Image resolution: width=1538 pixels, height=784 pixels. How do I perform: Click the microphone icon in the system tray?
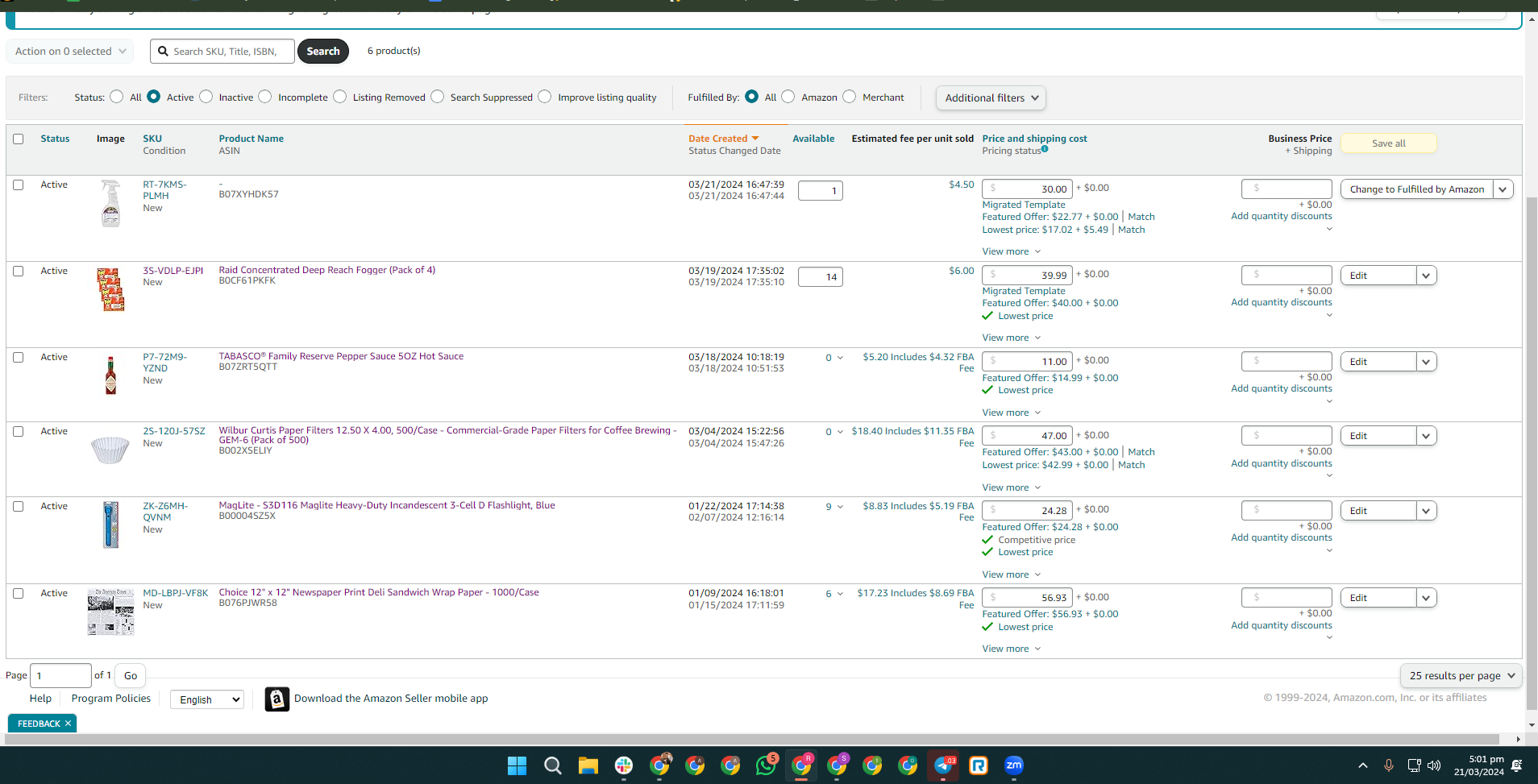click(x=1388, y=765)
